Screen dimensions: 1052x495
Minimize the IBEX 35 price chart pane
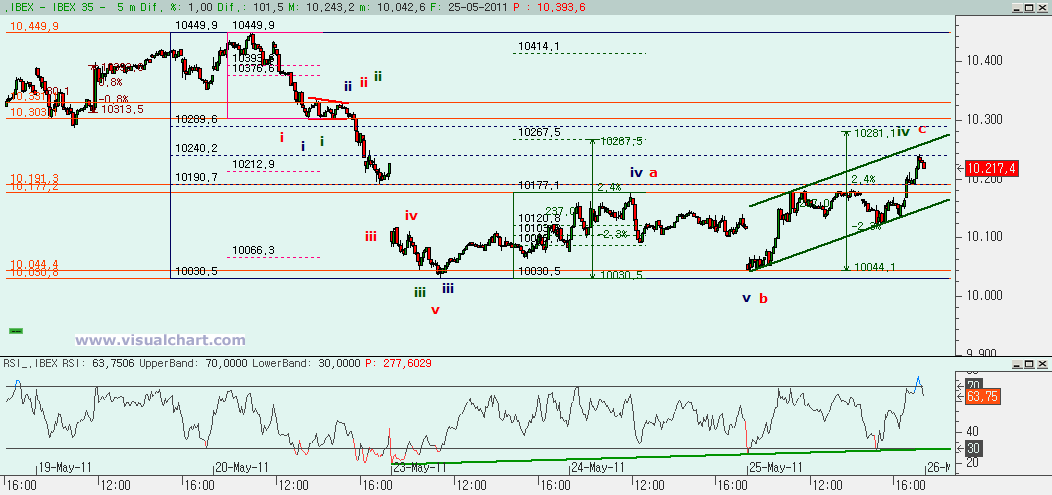click(1016, 7)
